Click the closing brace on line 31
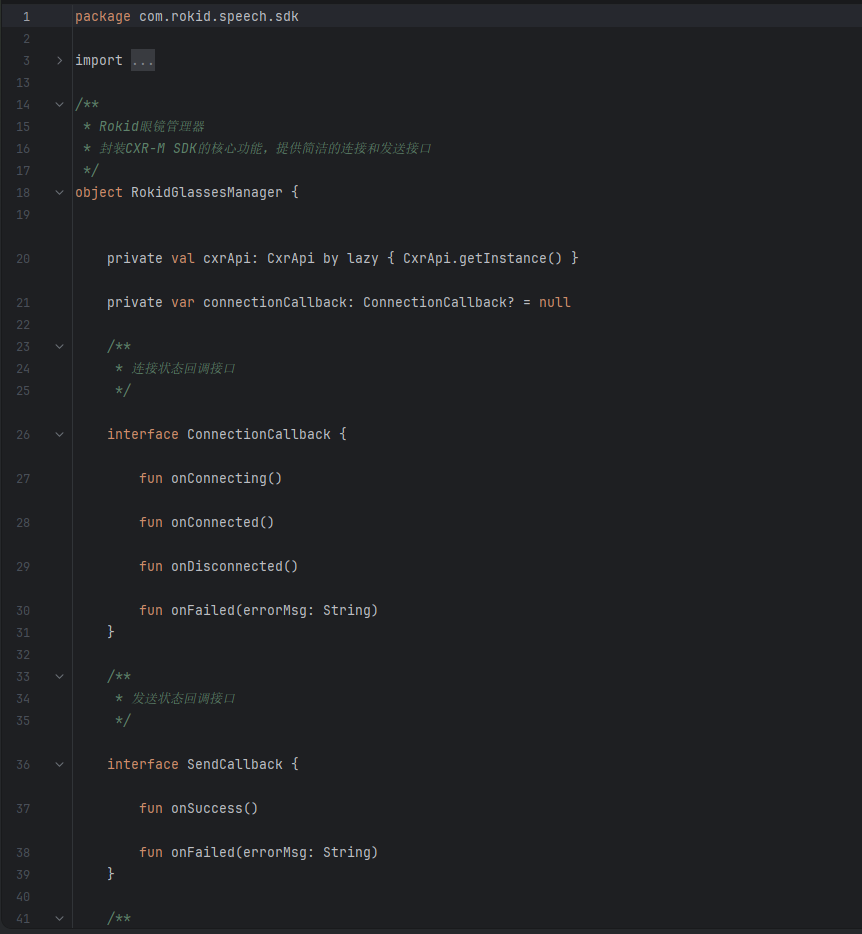Image resolution: width=862 pixels, height=934 pixels. [111, 632]
